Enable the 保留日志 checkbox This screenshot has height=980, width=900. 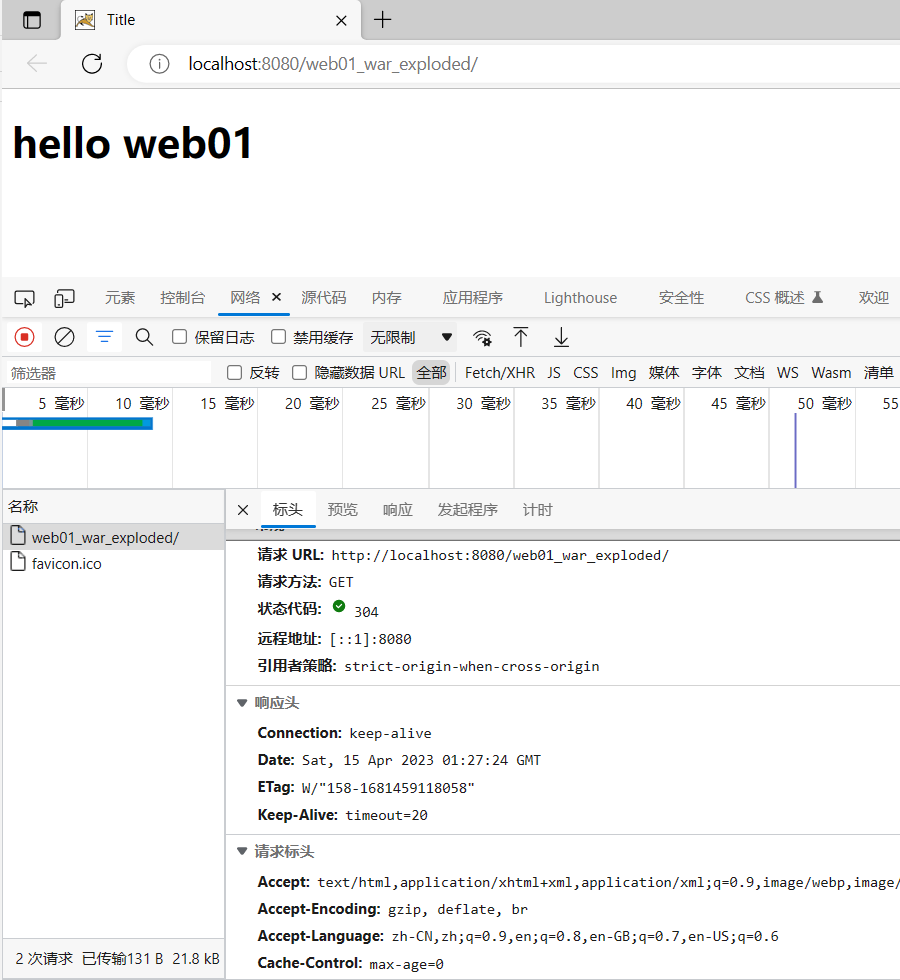point(180,337)
